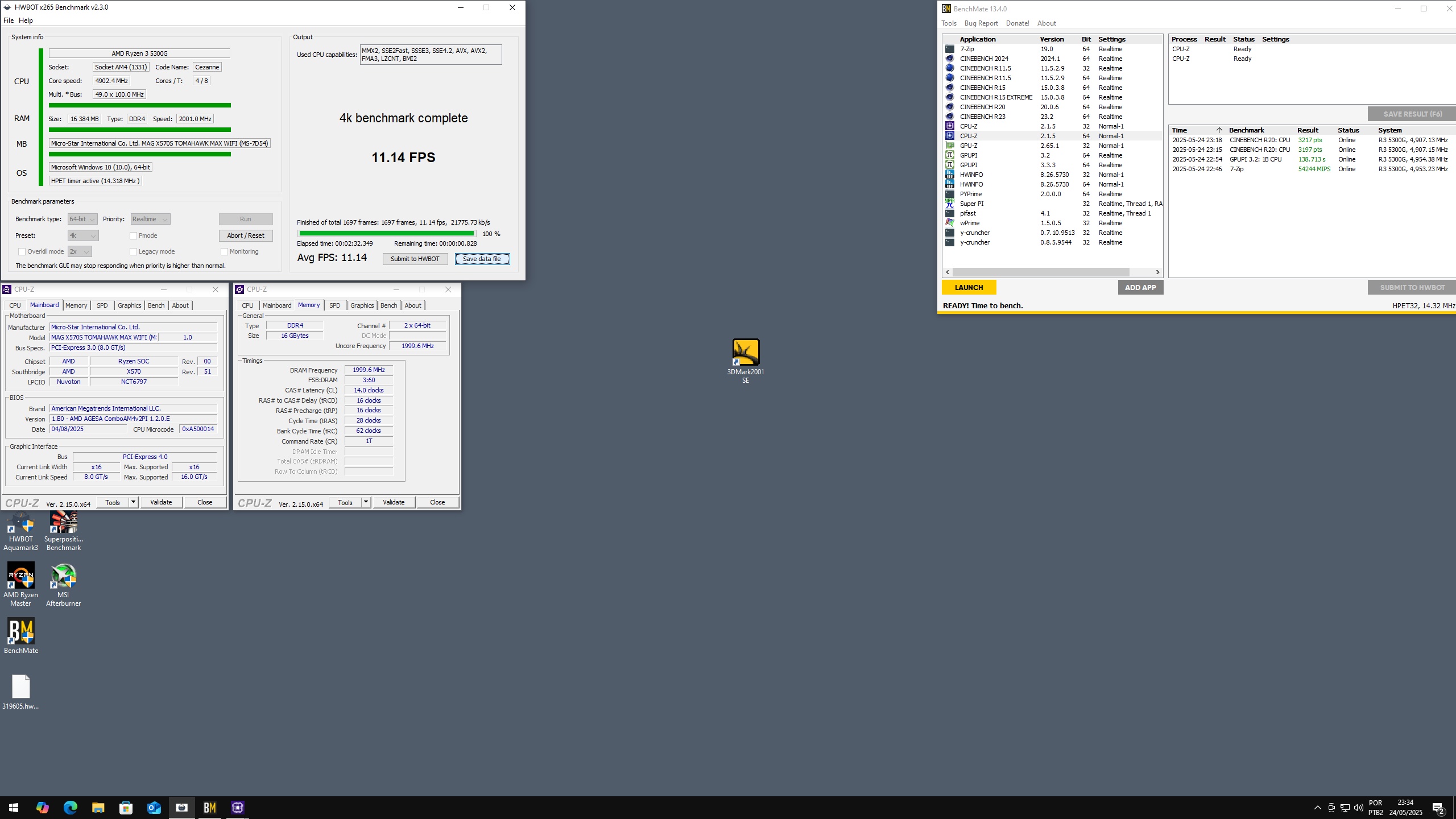Screen dimensions: 1456x819
Task: Show hidden system tray icons chevron
Action: [x=1317, y=808]
